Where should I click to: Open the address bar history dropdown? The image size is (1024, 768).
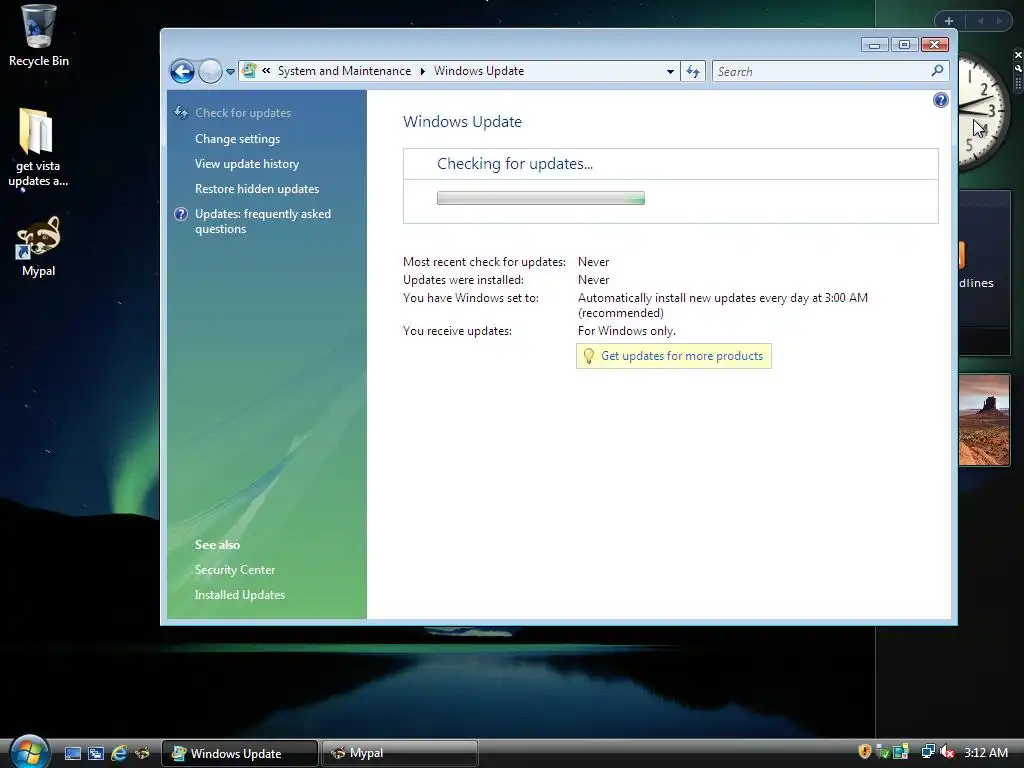click(670, 71)
